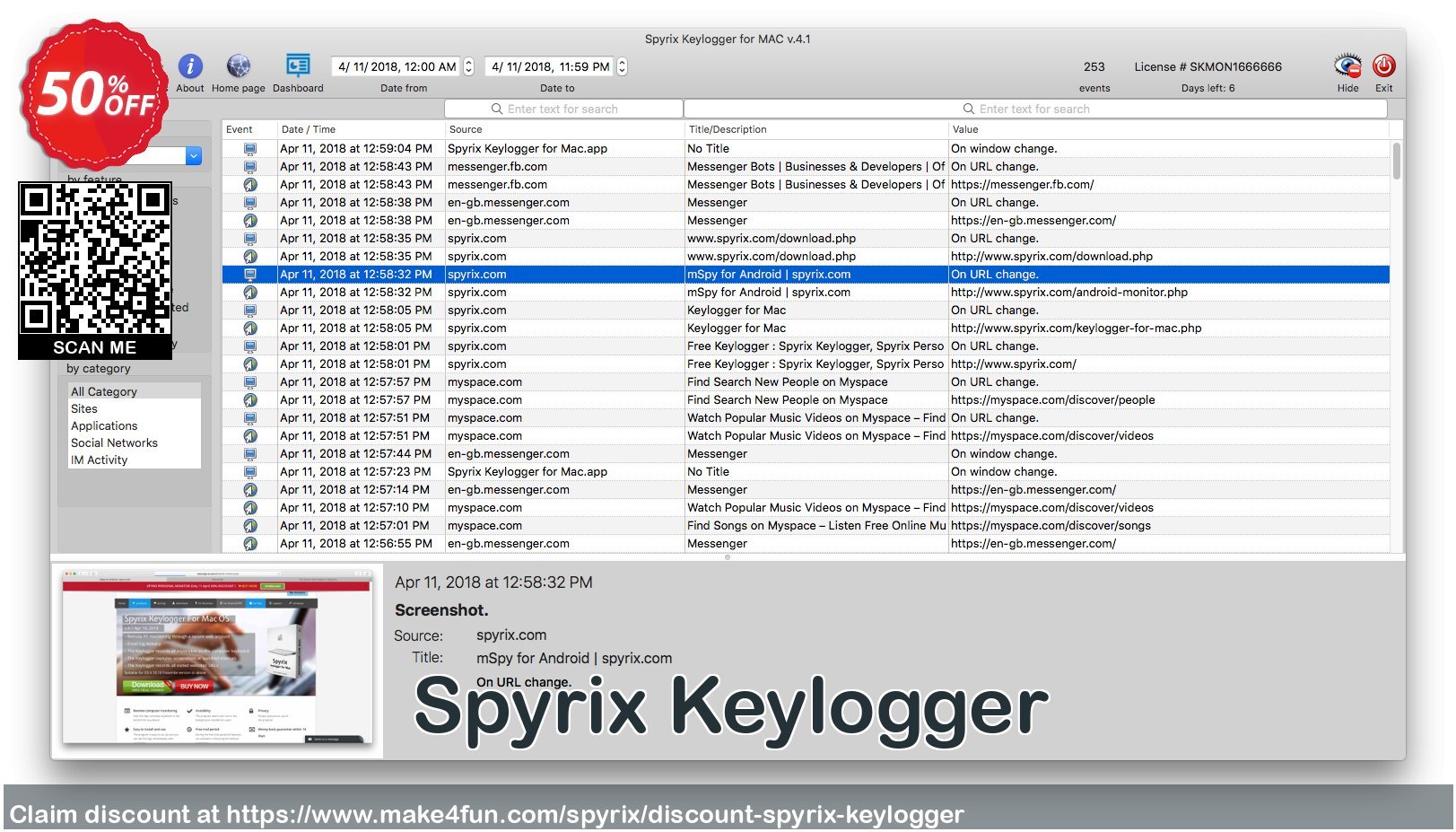Sort by Event column header
This screenshot has height=832, width=1456.
click(249, 129)
